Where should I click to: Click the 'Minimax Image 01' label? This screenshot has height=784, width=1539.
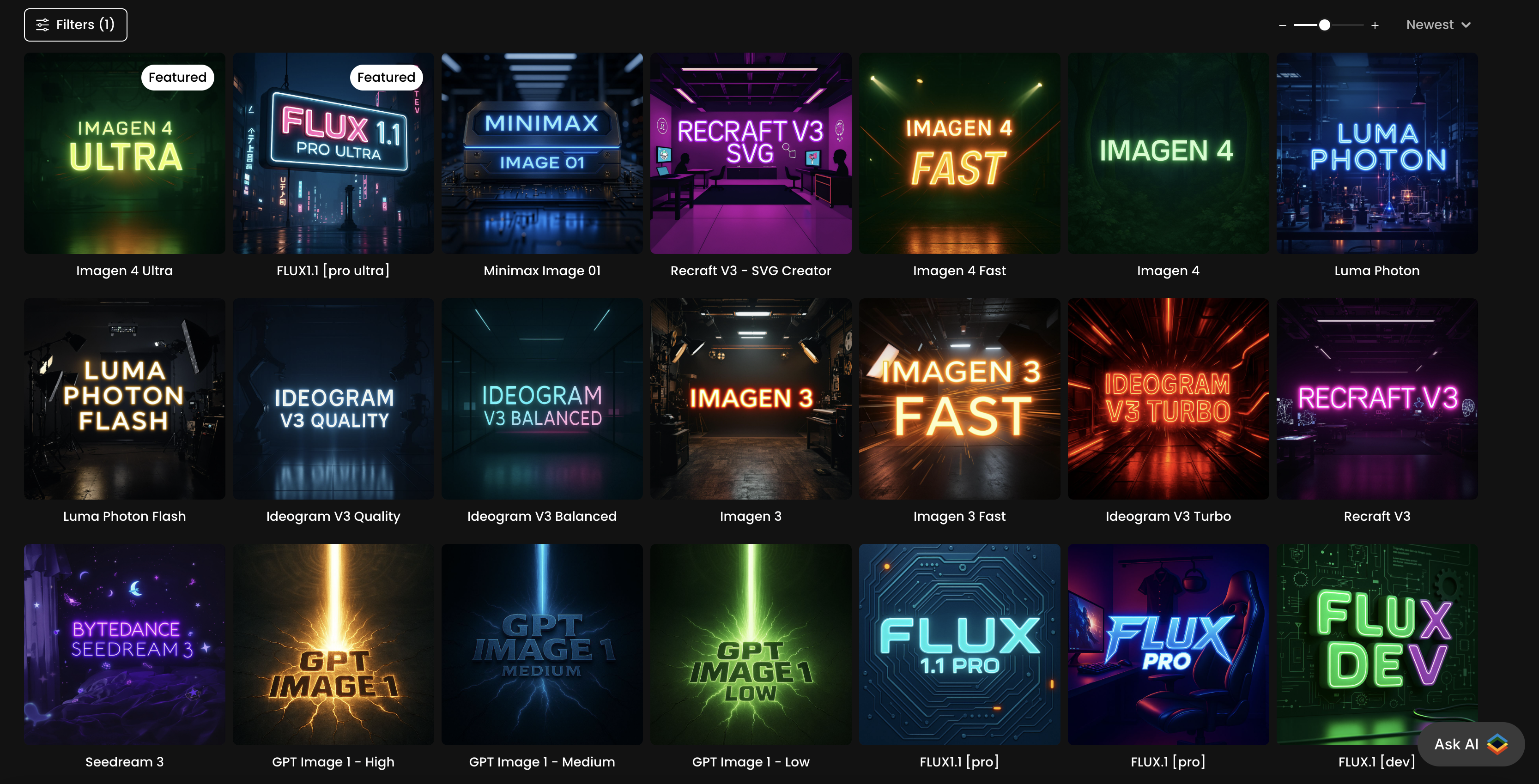click(542, 271)
